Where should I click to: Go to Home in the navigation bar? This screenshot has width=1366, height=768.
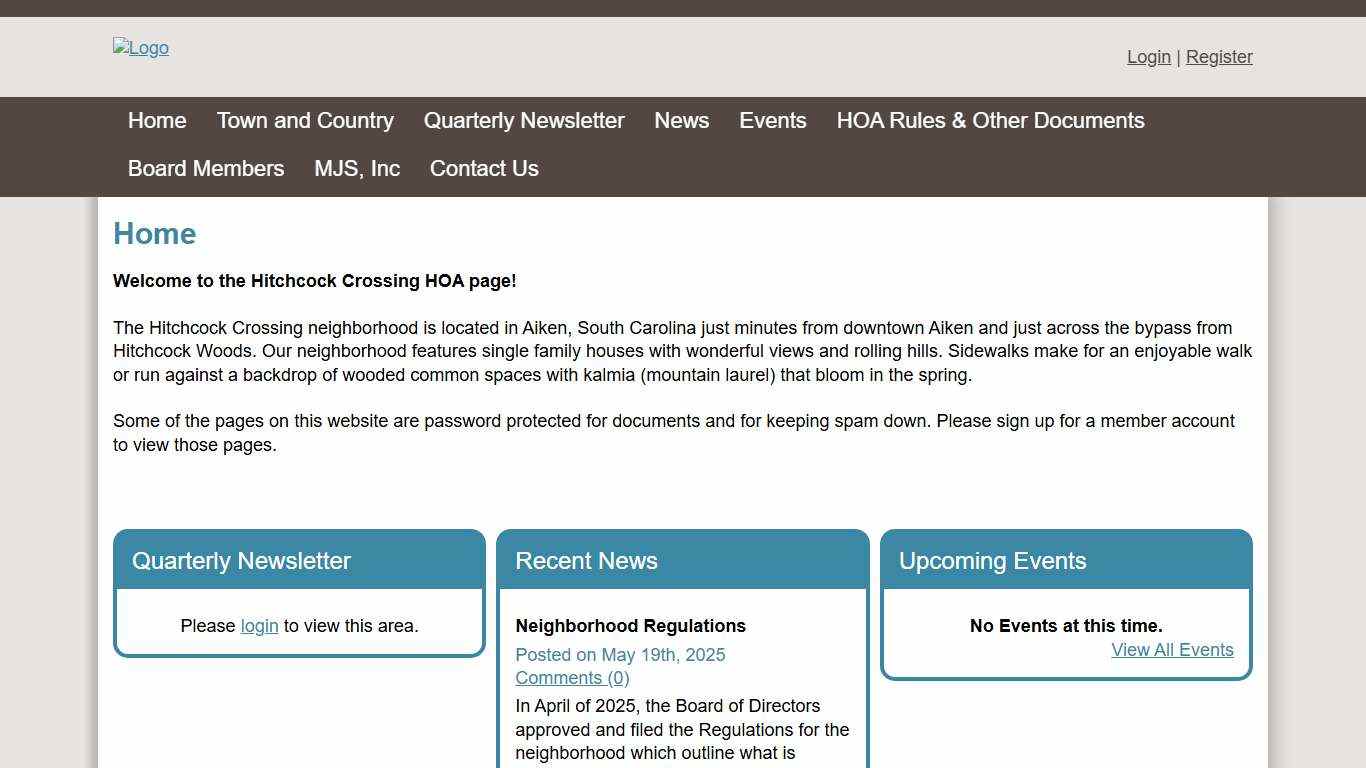157,121
